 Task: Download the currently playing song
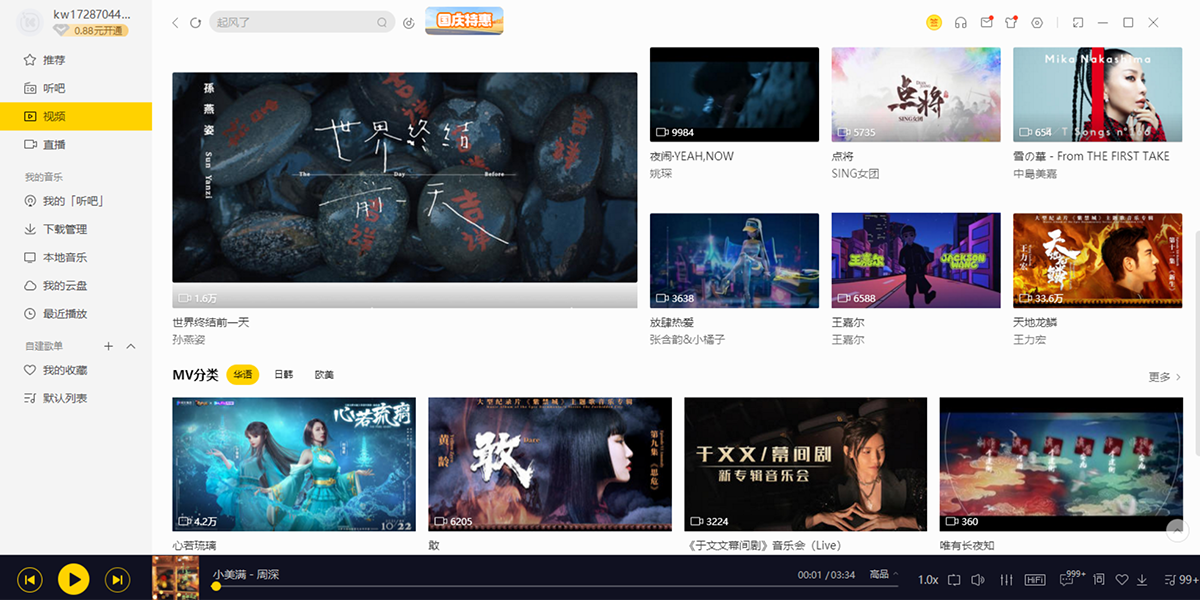coord(1143,579)
